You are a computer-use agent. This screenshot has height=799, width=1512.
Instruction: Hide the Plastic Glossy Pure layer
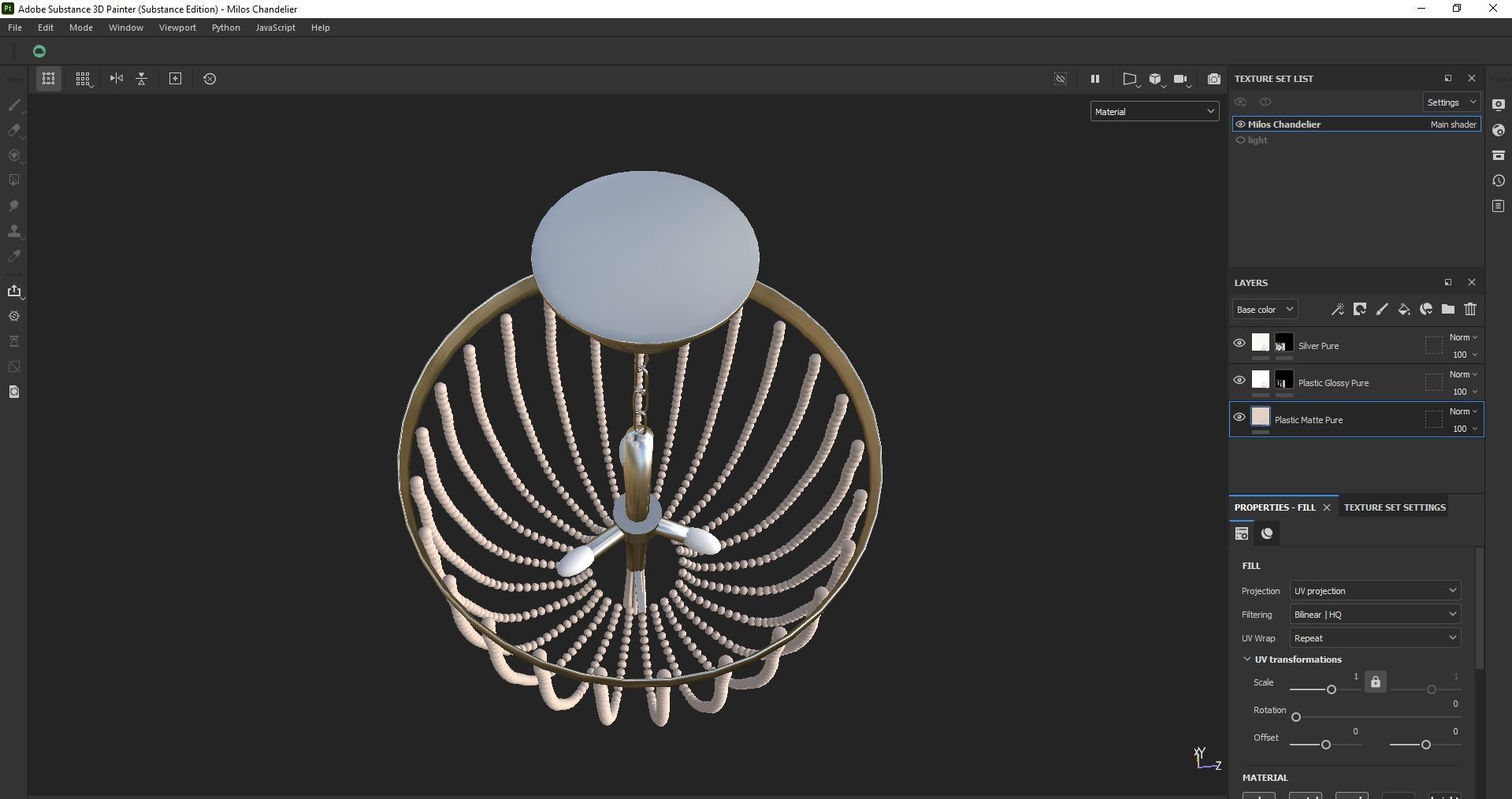pyautogui.click(x=1239, y=381)
